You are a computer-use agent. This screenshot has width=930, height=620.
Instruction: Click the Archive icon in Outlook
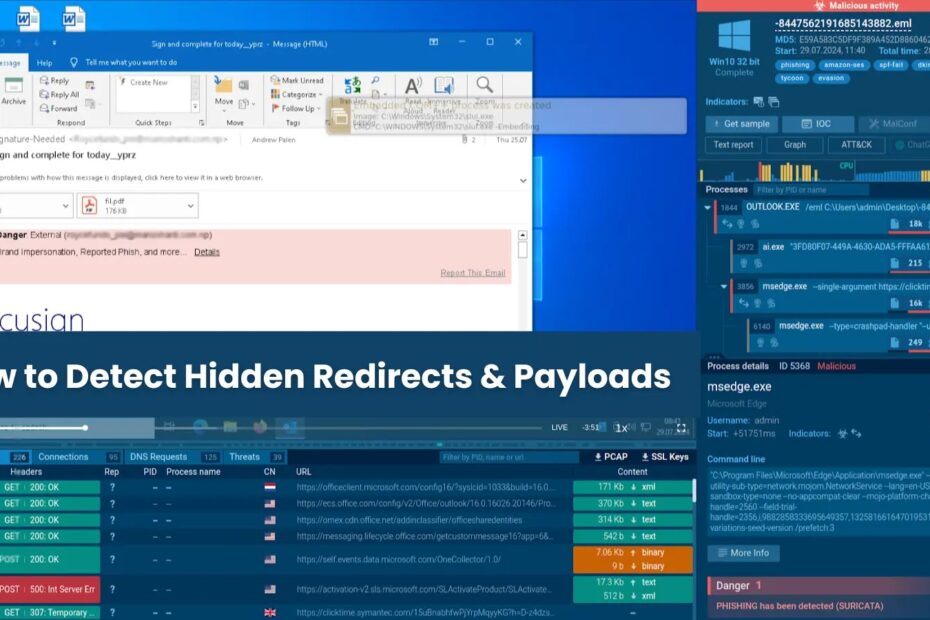[x=14, y=87]
